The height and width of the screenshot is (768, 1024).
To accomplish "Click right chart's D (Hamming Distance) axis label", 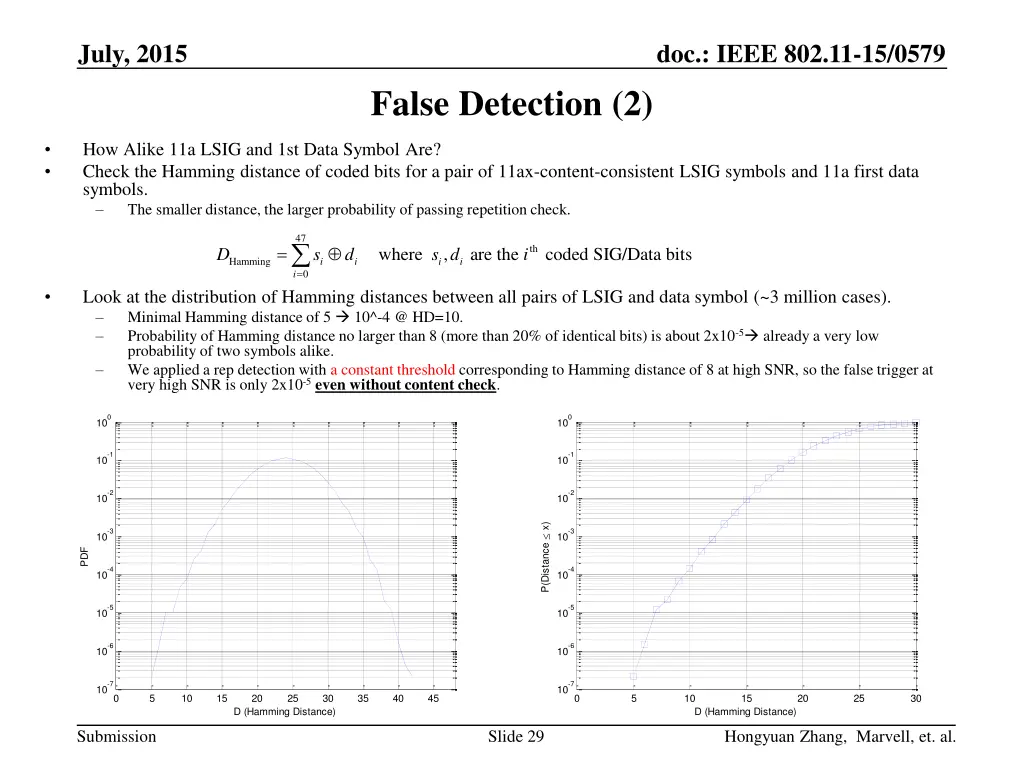I will 745,712.
